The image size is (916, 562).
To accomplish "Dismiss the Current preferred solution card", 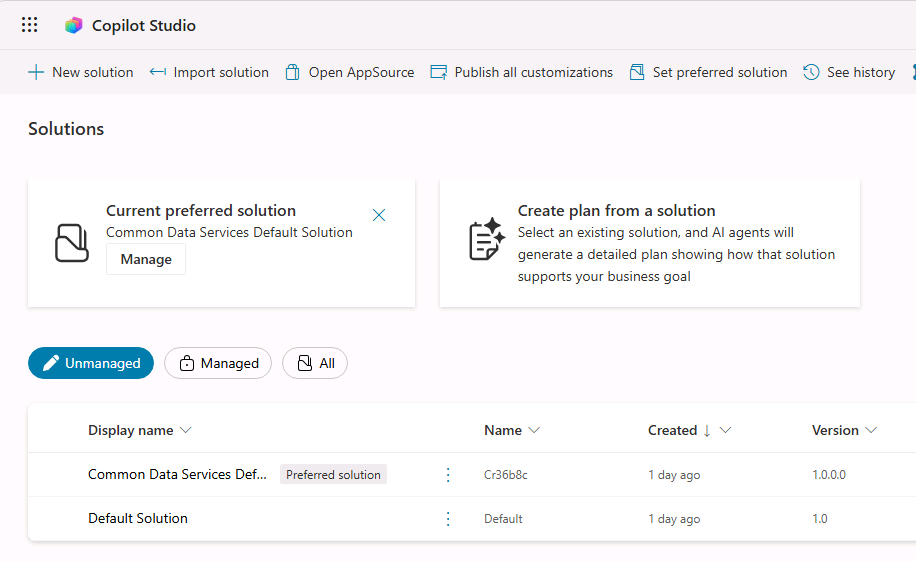I will coord(379,215).
